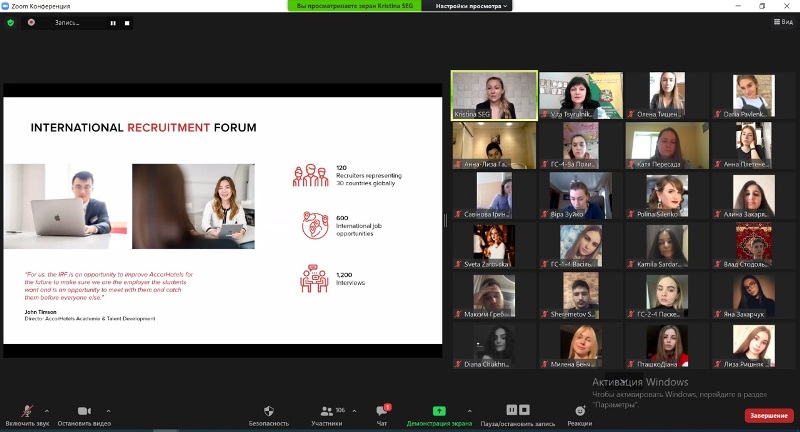Click the red unread badge on Чат
The width and height of the screenshot is (800, 432).
pos(388,407)
